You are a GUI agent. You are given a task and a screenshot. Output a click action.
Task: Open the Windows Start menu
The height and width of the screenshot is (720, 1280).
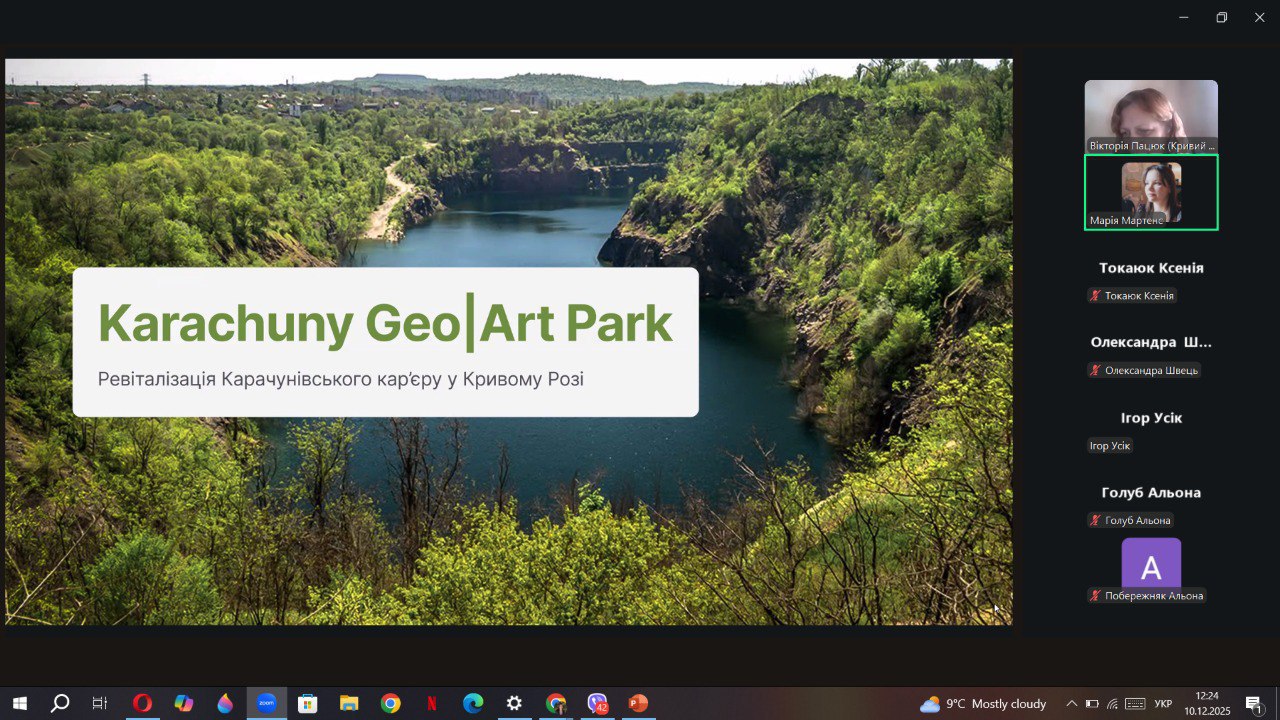(19, 703)
